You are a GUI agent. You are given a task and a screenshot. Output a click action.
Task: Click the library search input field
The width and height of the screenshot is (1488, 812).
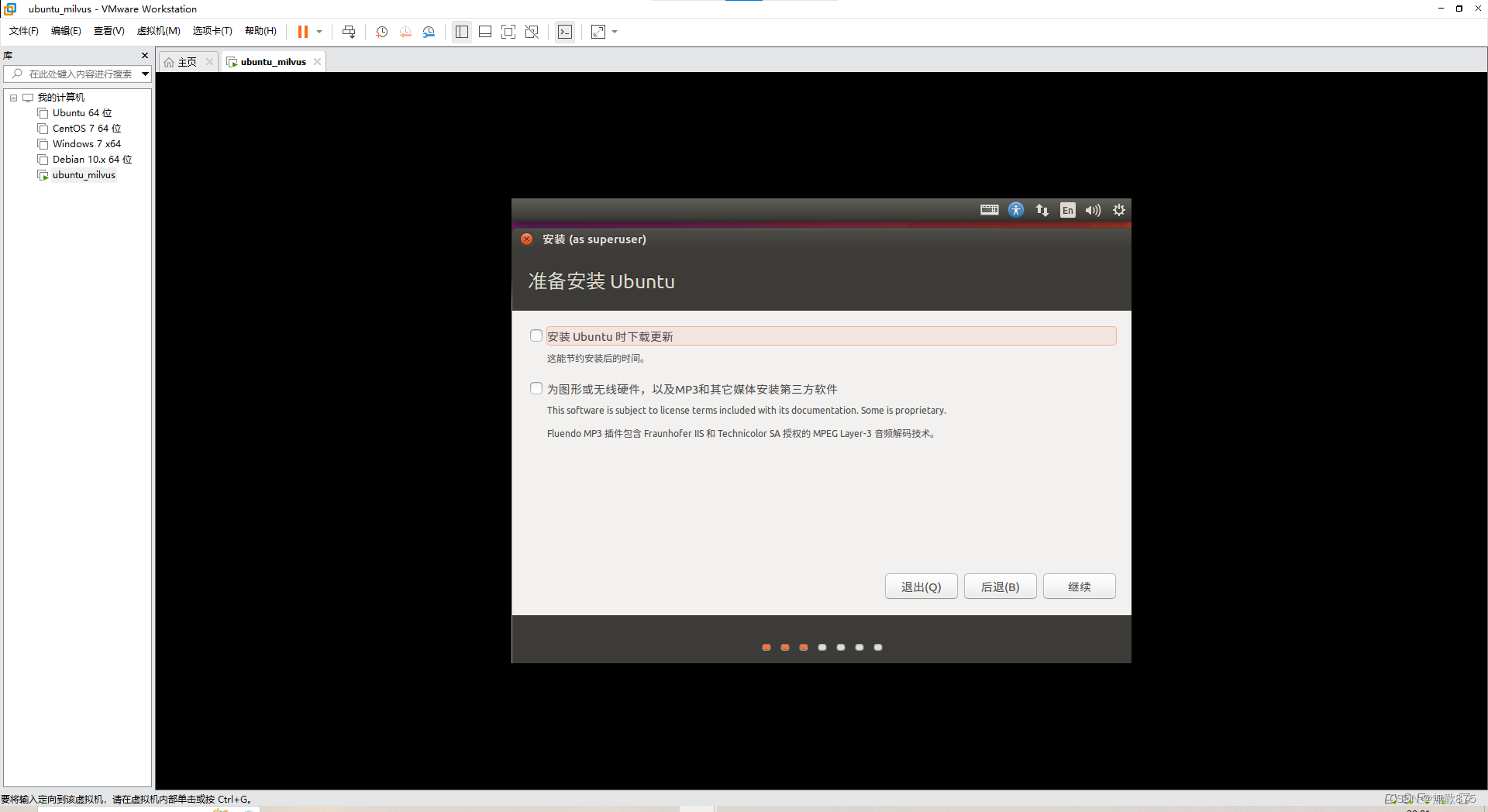(76, 74)
